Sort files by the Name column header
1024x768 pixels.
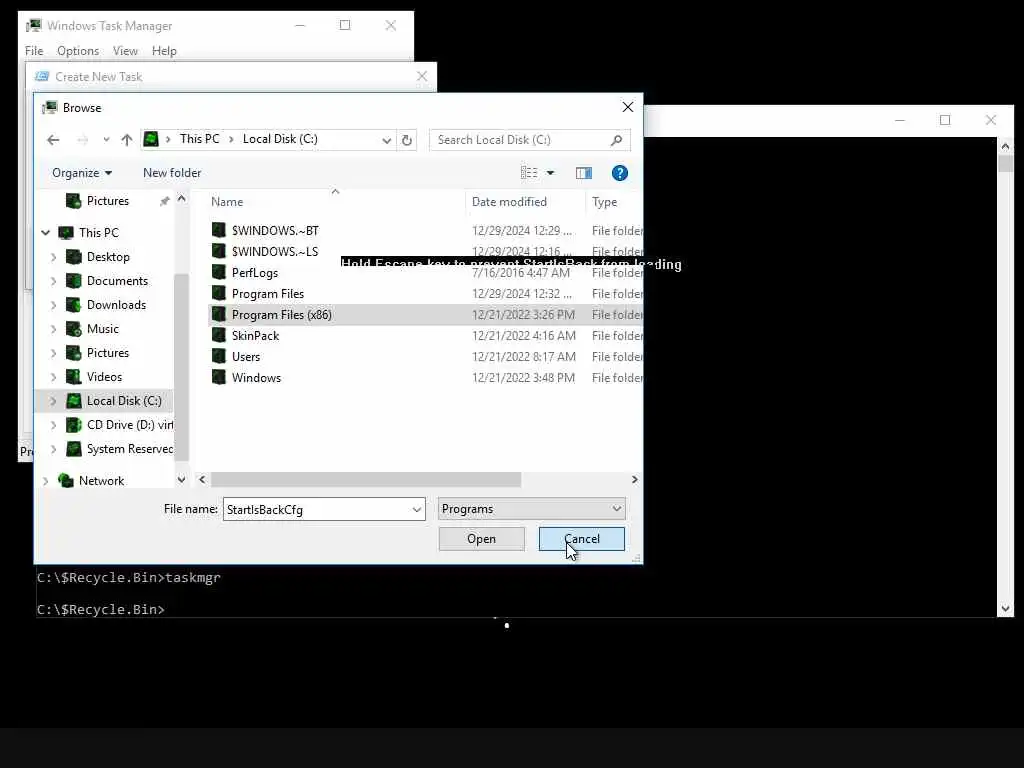(227, 202)
